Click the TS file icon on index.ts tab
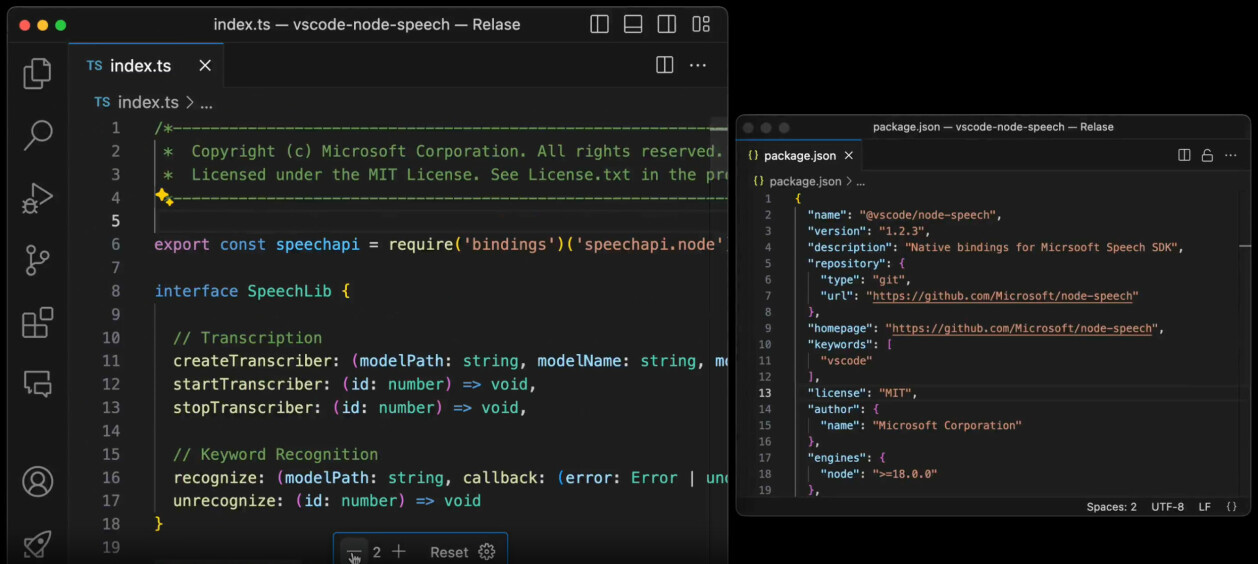Screen dimensions: 1258x564 (94, 66)
